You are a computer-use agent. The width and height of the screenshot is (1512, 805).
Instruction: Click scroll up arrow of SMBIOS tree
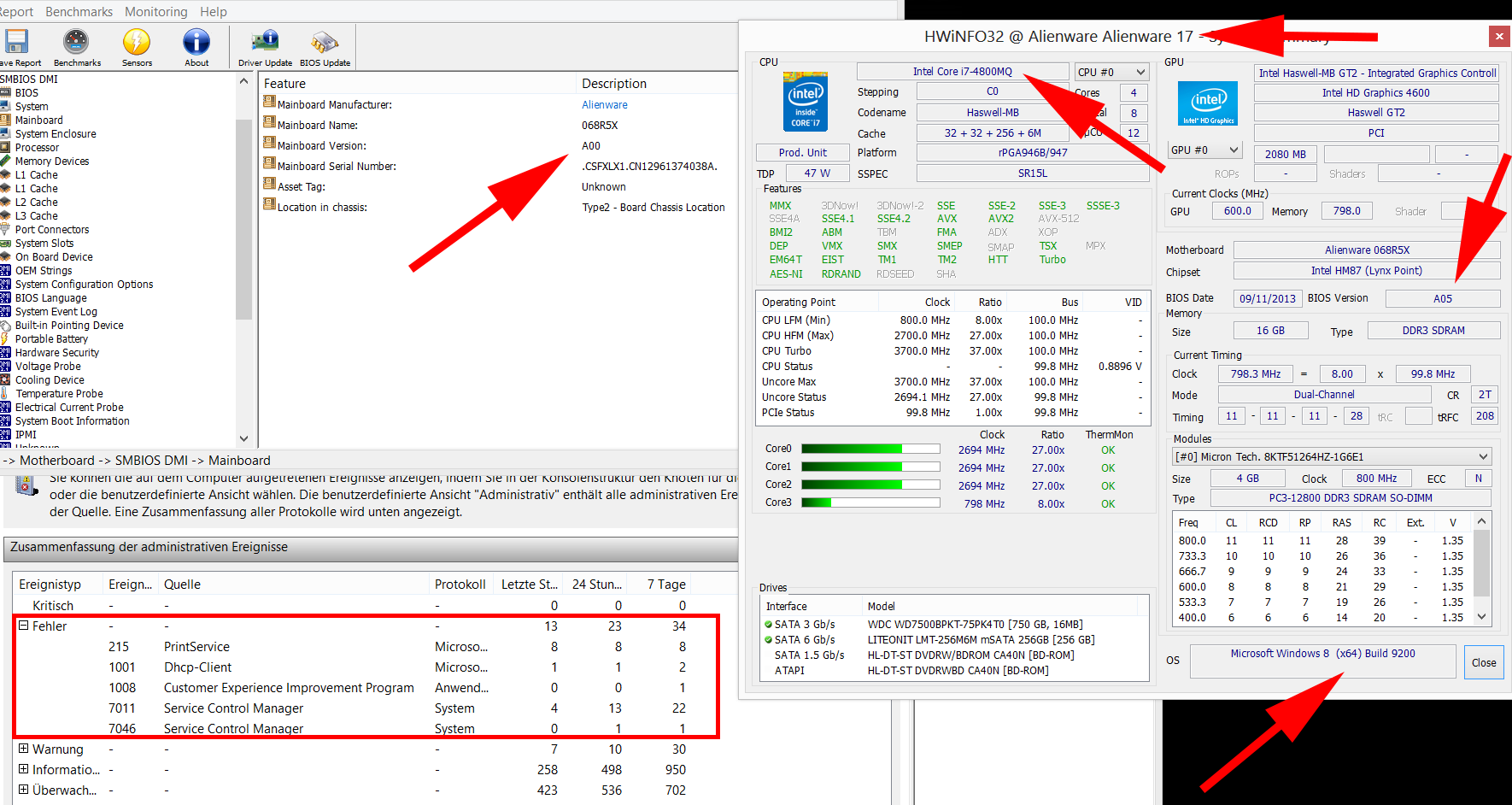(243, 81)
